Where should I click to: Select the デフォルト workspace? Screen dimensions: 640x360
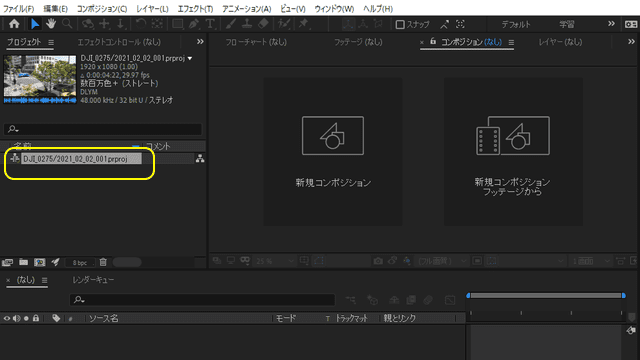(516, 24)
